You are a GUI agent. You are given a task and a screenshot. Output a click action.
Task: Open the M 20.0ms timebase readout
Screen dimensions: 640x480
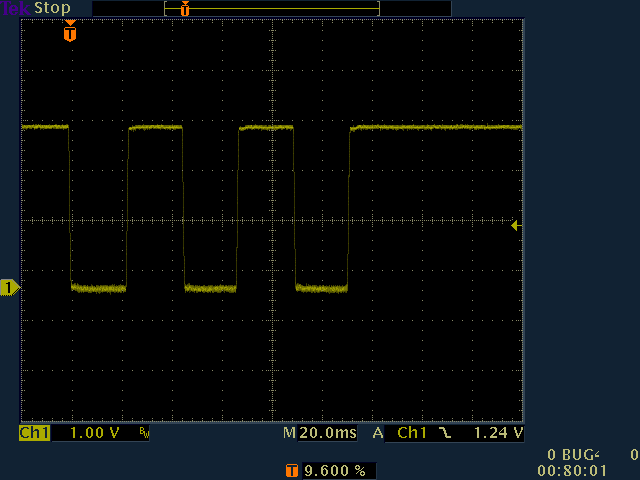pyautogui.click(x=319, y=434)
